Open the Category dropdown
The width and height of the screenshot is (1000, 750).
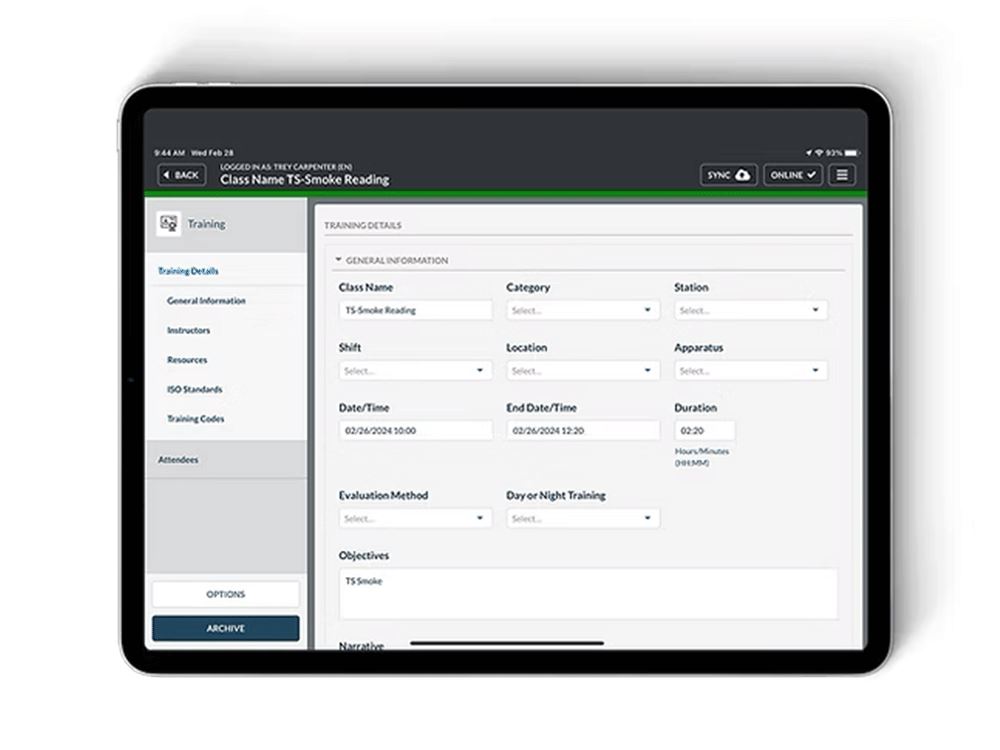[x=582, y=311]
